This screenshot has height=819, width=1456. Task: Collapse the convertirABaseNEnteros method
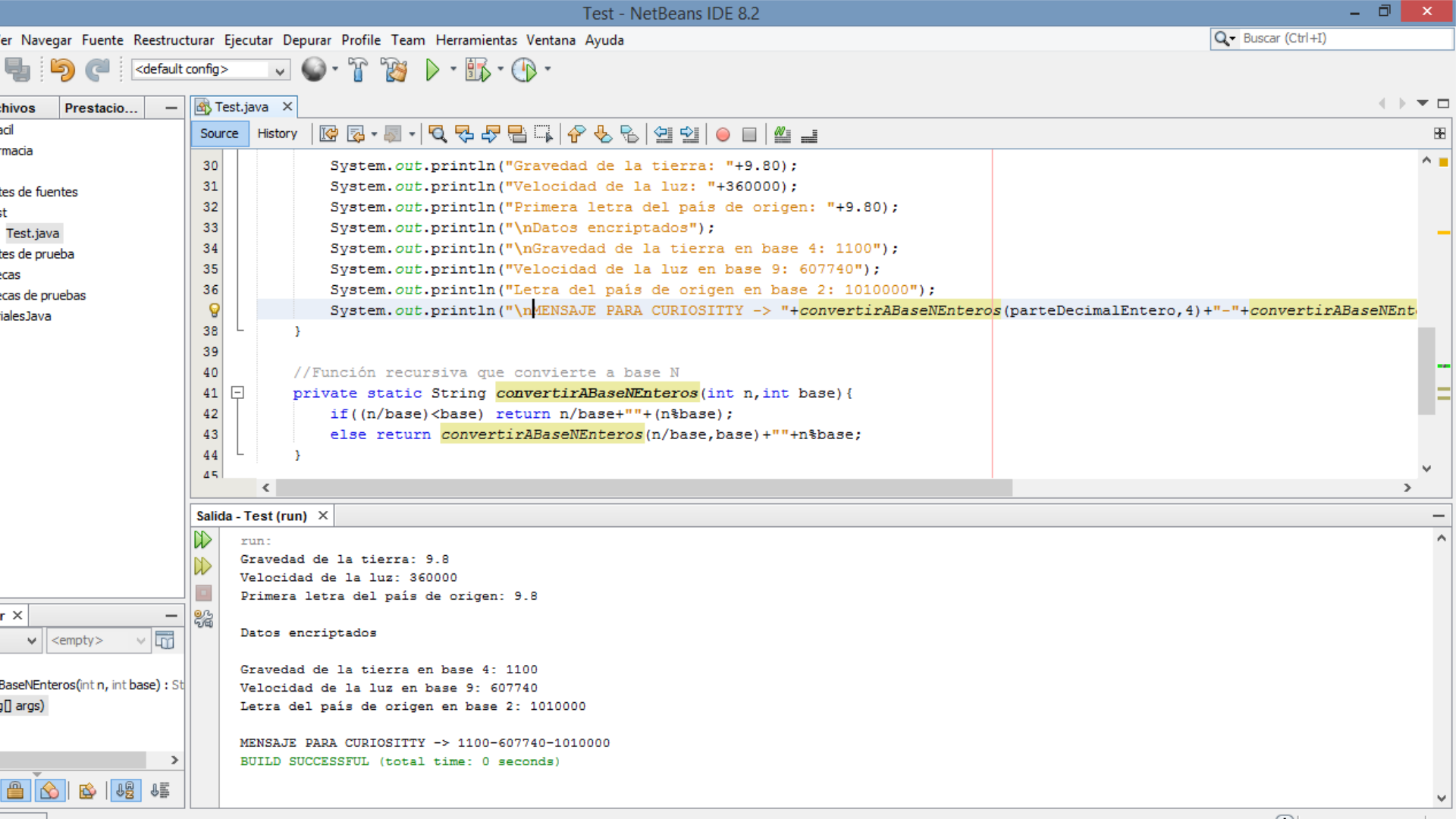pos(237,392)
